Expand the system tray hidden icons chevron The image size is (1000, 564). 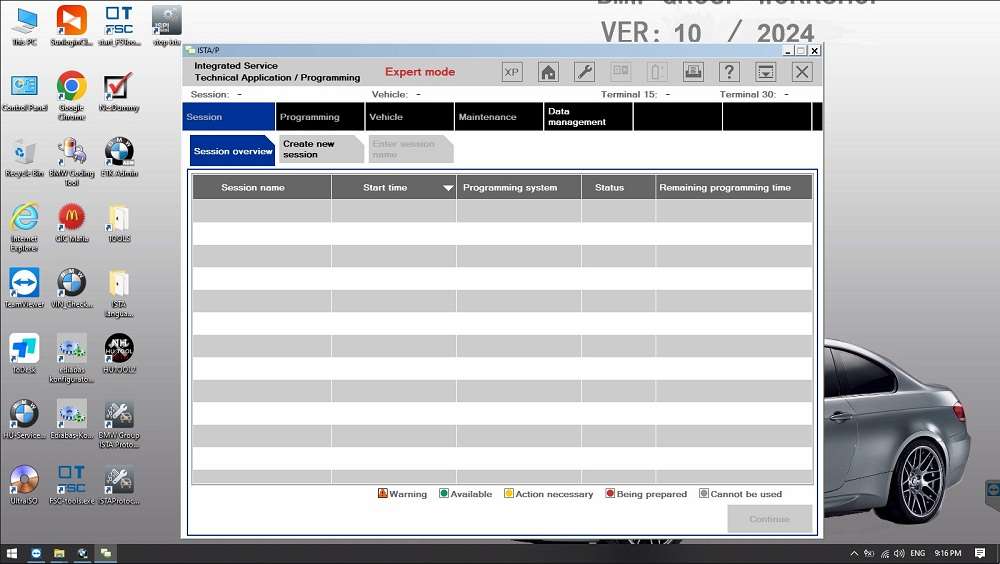click(854, 553)
